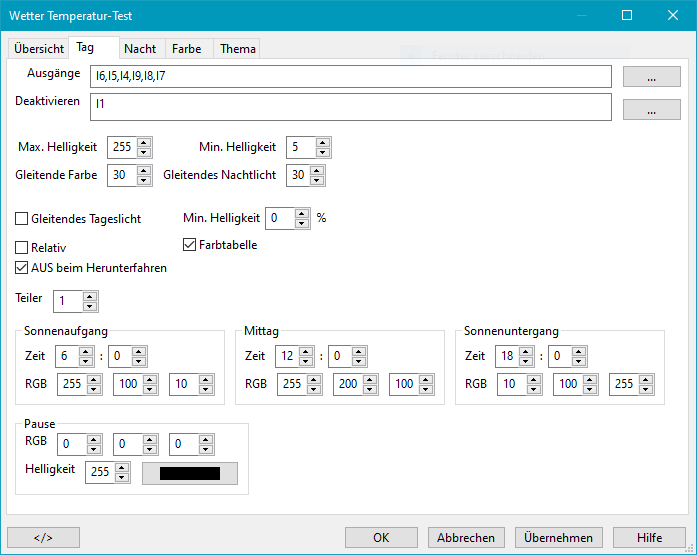The height and width of the screenshot is (555, 697).
Task: Increase Max. Helligkeit value with up arrow
Action: click(144, 143)
